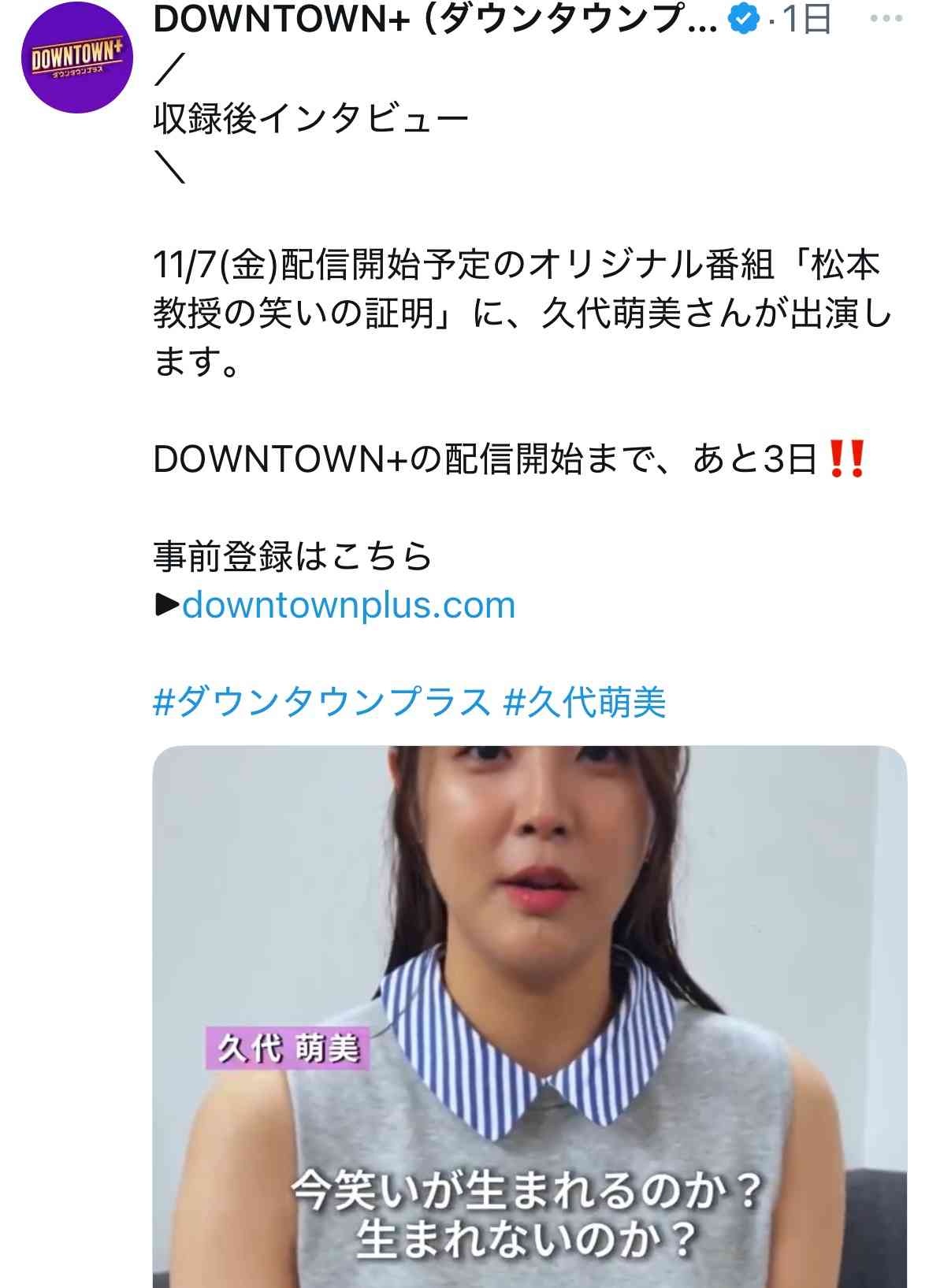Open the post via 松本教授の笑いの証明 paragraph
This screenshot has height=1288, width=929.
click(522, 314)
